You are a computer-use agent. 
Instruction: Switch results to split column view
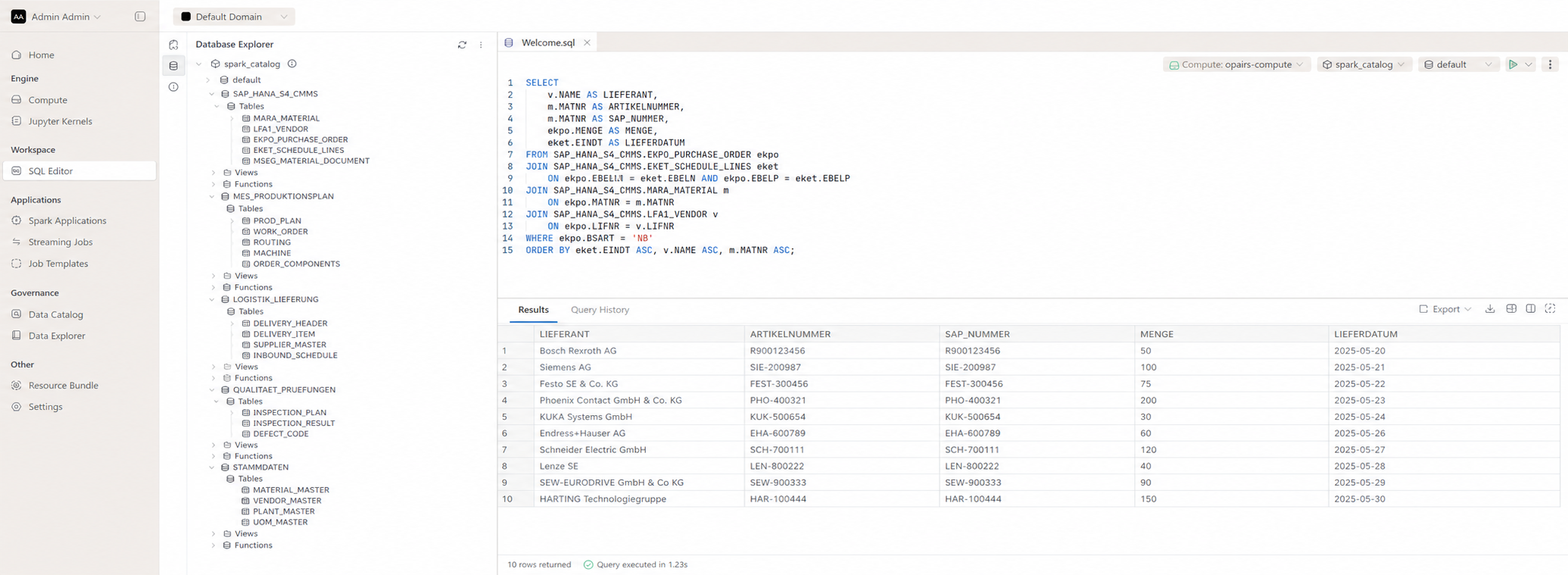(1530, 309)
